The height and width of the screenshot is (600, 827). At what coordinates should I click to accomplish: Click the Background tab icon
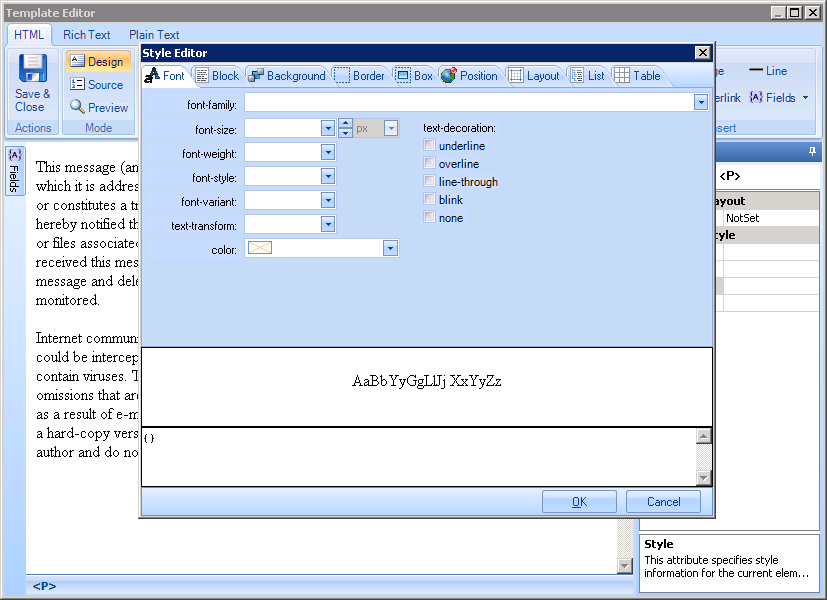pos(256,75)
